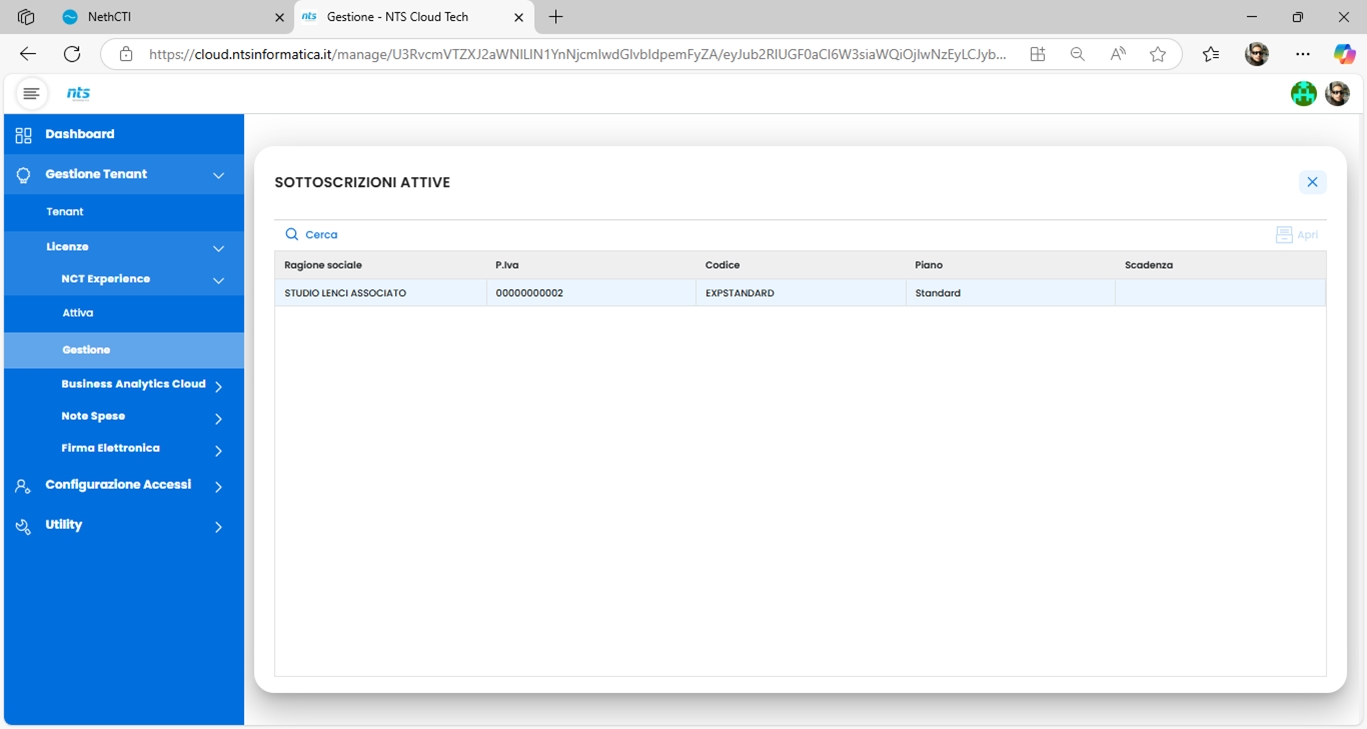Sort by Scadenza column header
The width and height of the screenshot is (1367, 729).
pos(1221,265)
